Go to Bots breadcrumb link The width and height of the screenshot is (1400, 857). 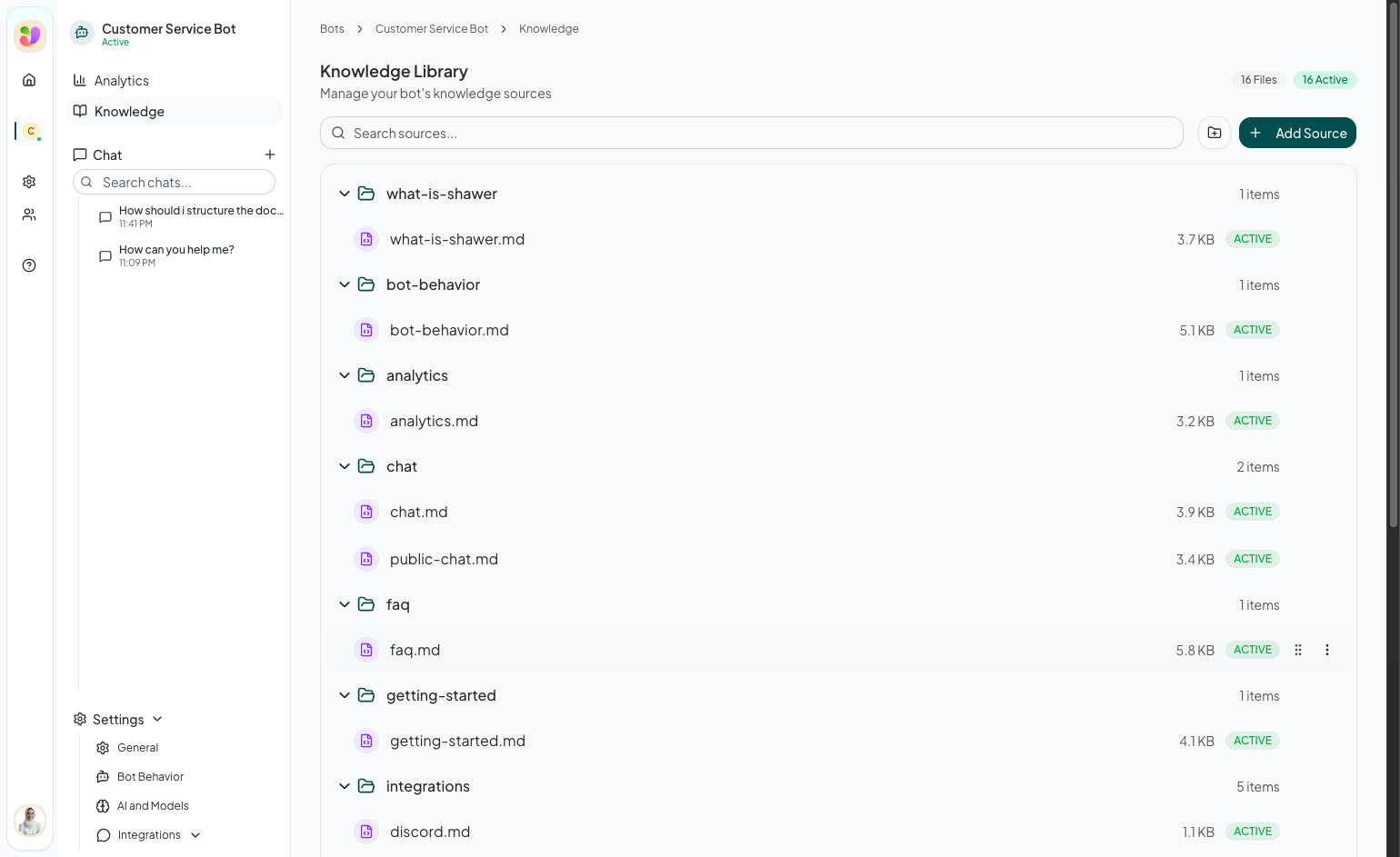coord(332,29)
